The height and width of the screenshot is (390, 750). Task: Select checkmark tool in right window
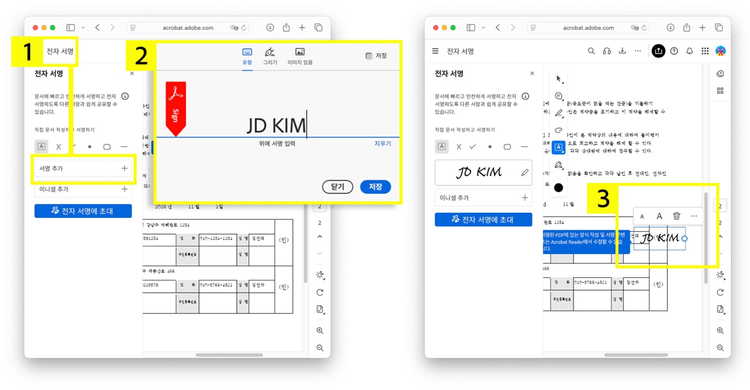coord(473,147)
